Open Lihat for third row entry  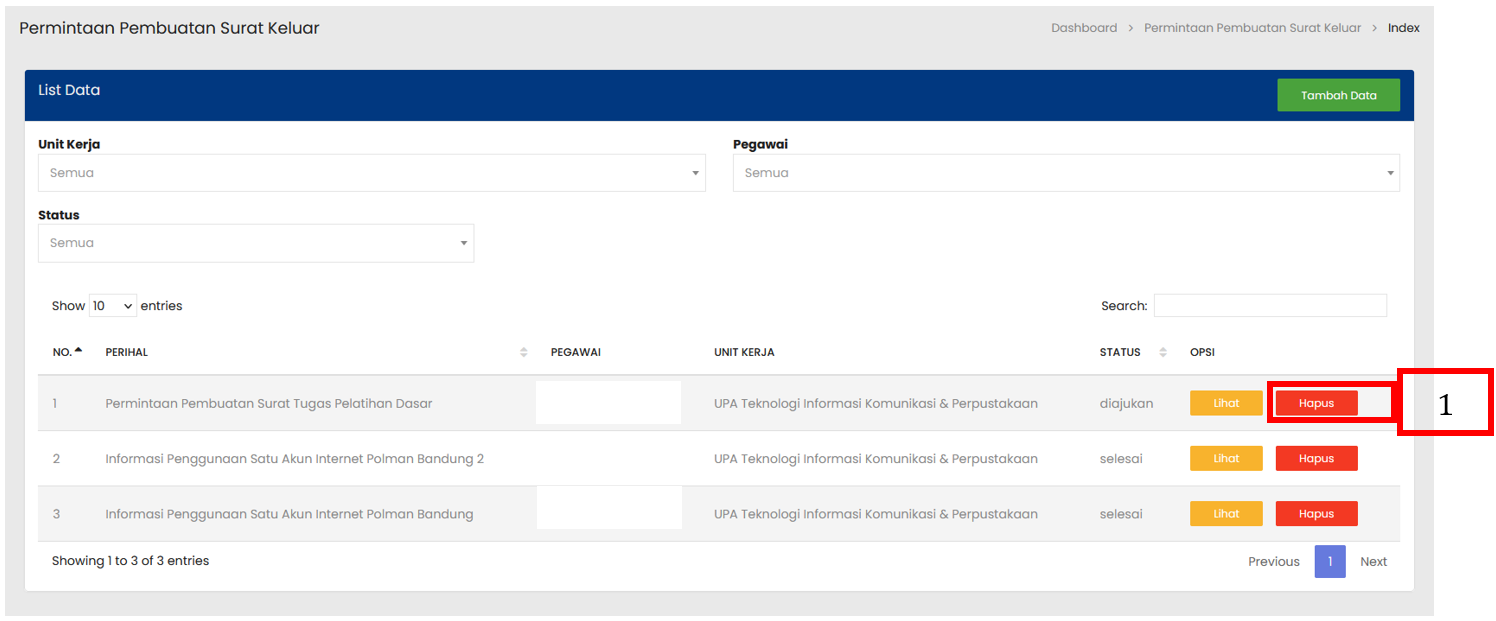1226,513
